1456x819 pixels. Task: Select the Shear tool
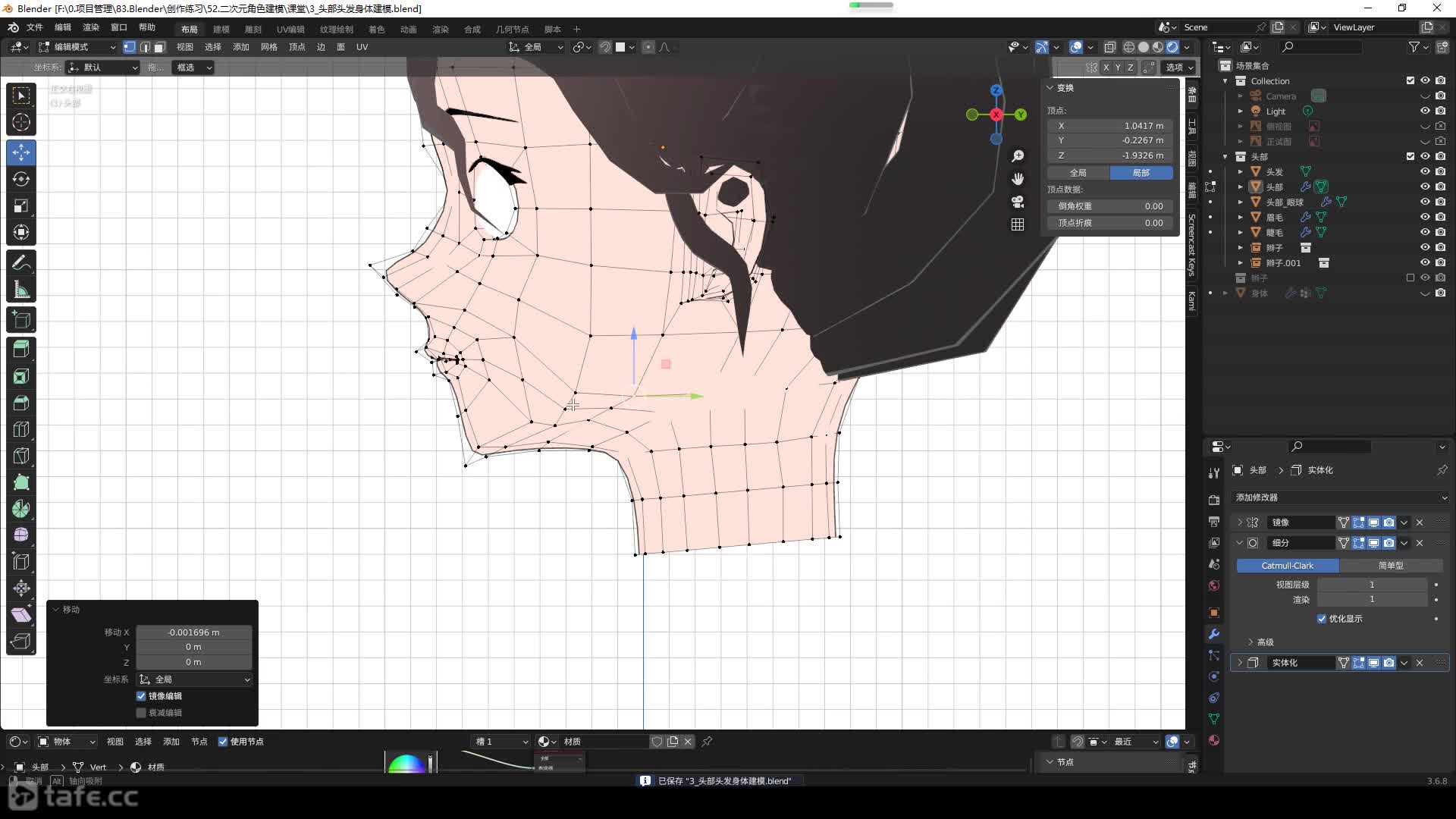point(21,615)
